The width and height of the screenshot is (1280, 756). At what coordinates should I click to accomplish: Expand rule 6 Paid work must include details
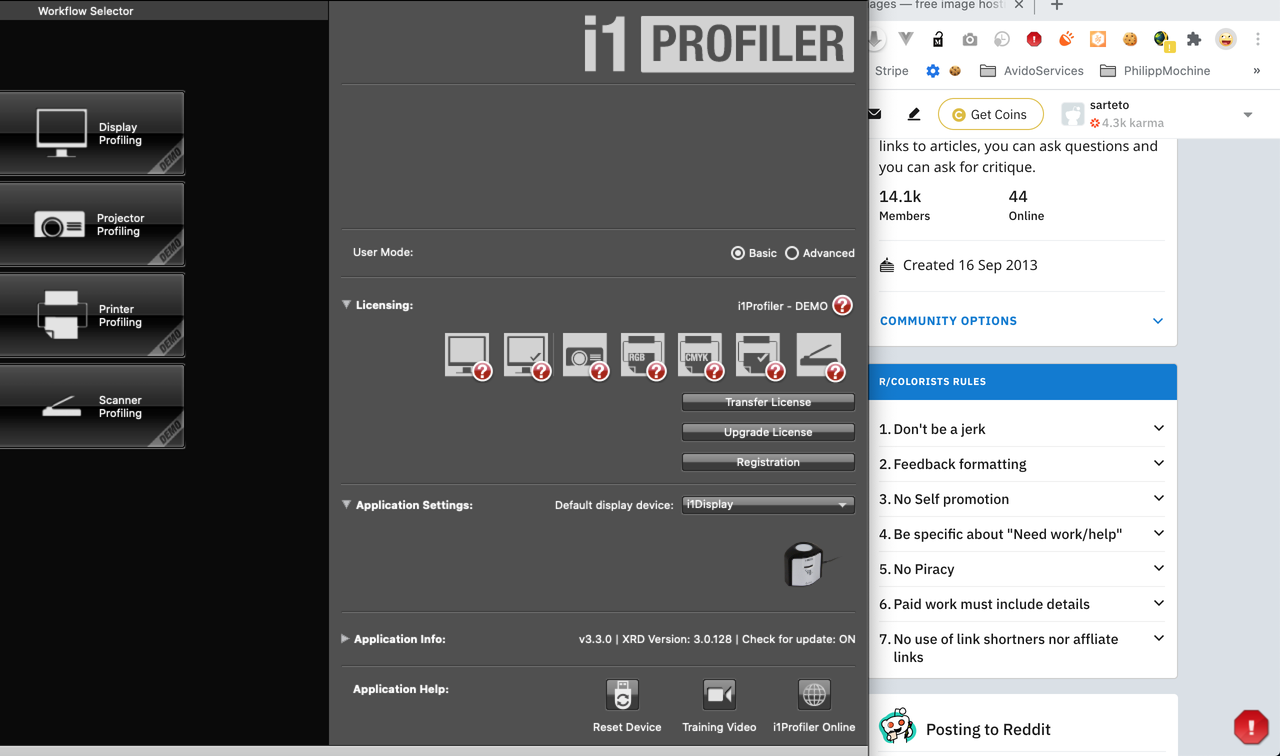click(x=1159, y=603)
